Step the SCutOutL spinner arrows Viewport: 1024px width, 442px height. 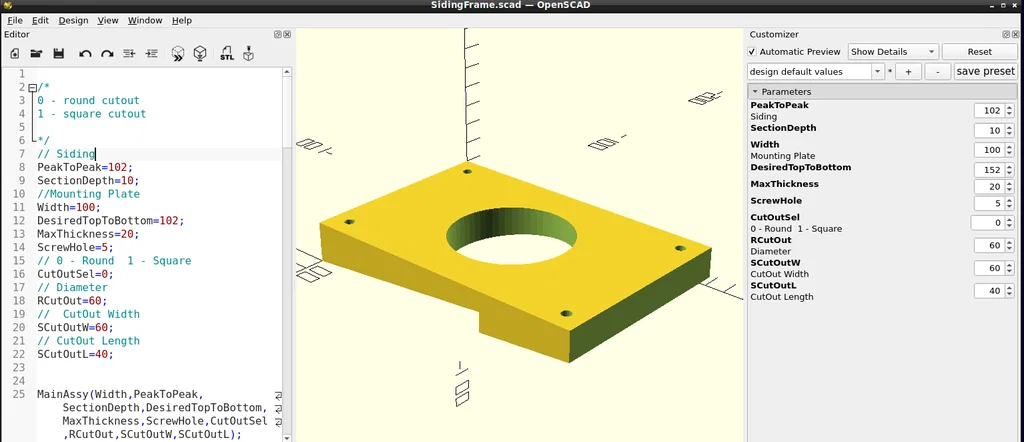click(x=1010, y=291)
